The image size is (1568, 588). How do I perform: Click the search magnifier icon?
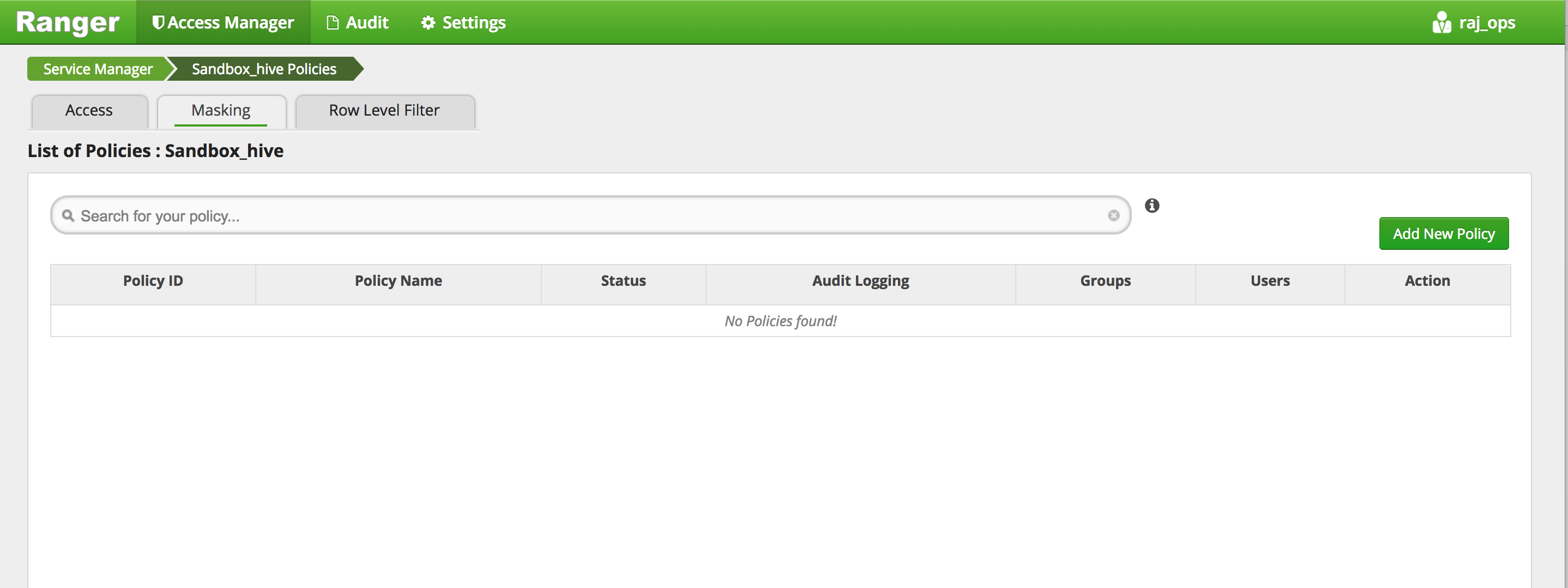click(x=68, y=215)
